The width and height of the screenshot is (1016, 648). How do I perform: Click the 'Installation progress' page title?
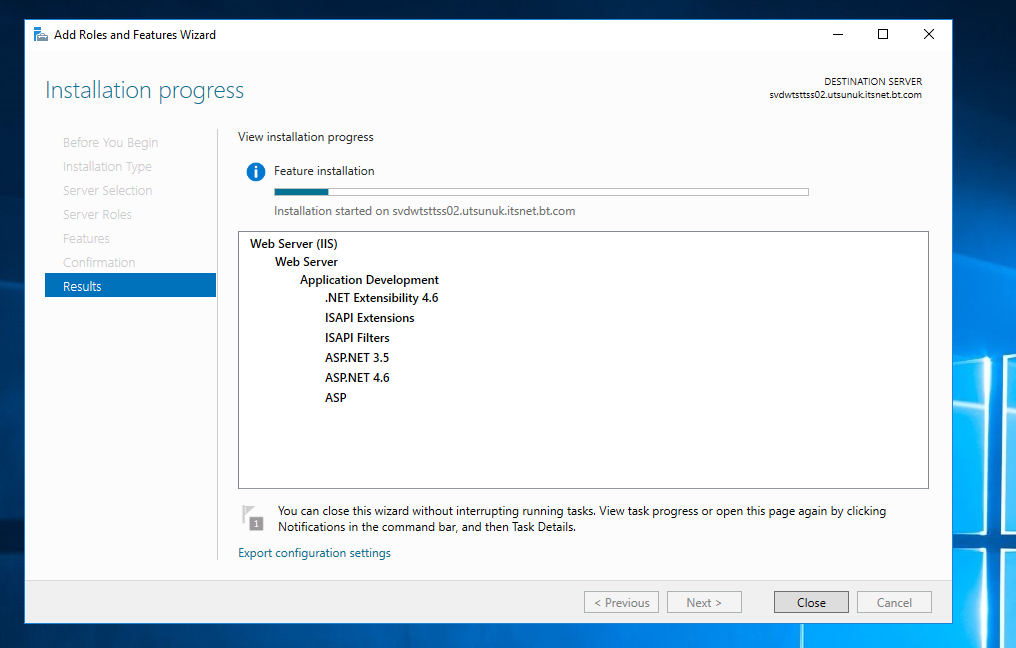(x=144, y=90)
